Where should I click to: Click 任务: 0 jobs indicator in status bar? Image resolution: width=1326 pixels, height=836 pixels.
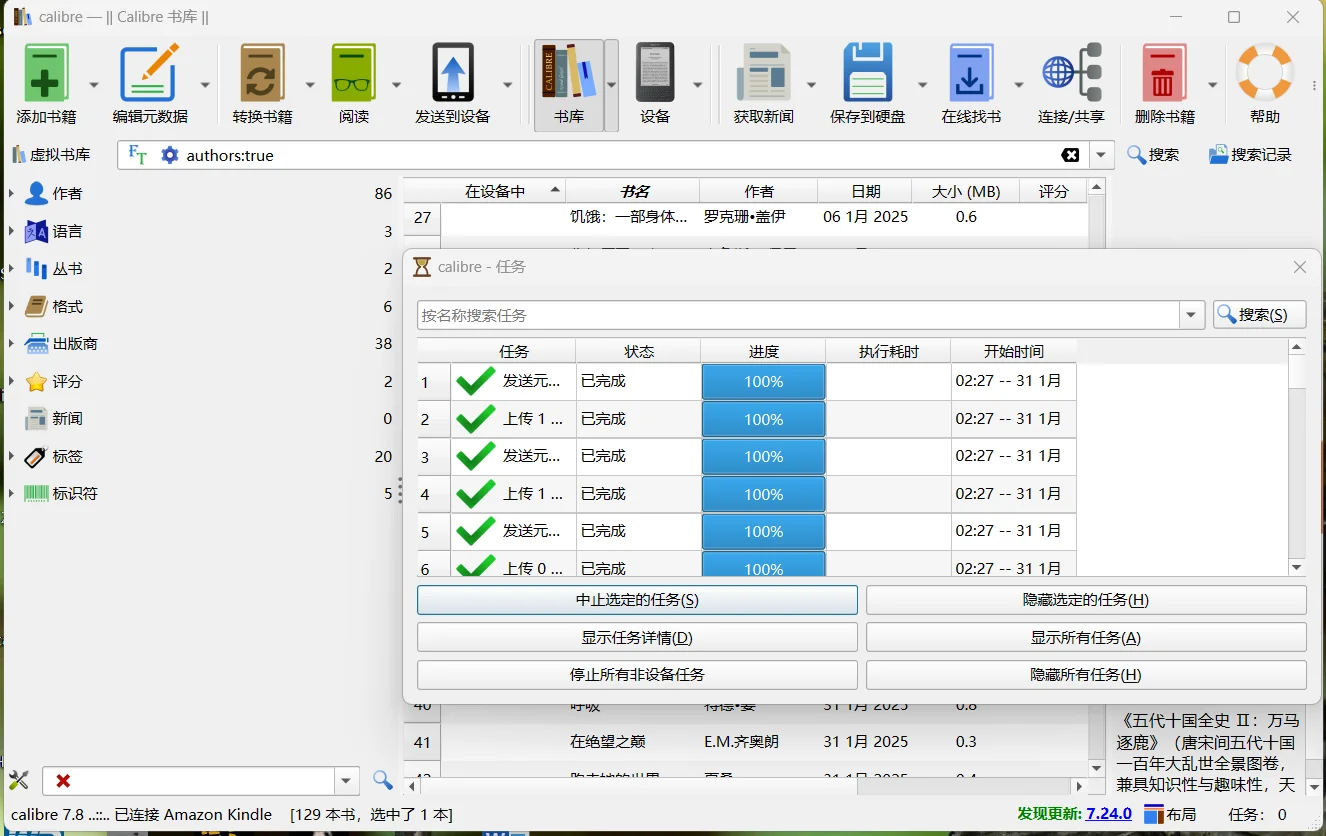point(1258,814)
